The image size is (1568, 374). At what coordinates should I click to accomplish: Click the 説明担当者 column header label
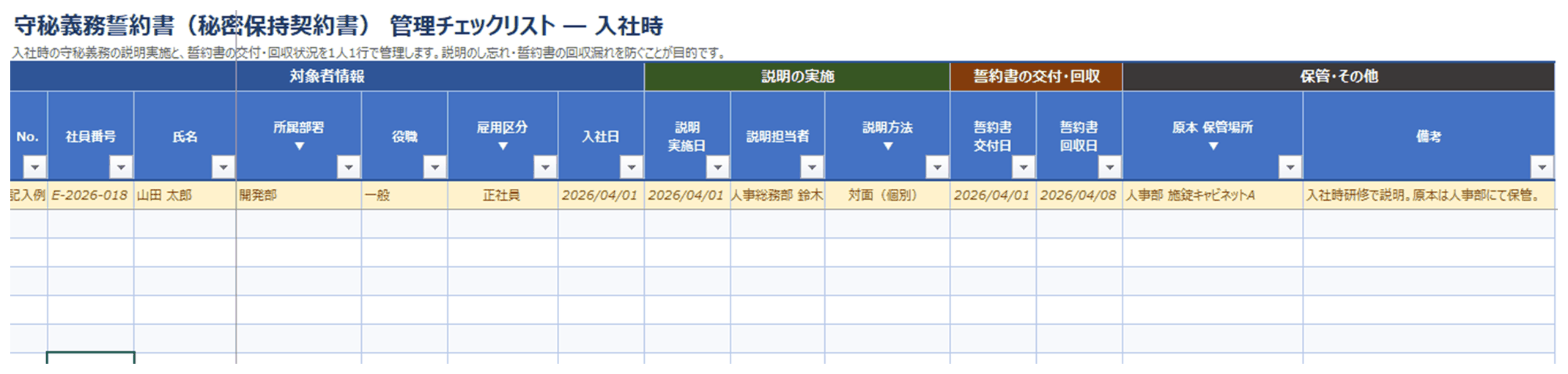[777, 136]
